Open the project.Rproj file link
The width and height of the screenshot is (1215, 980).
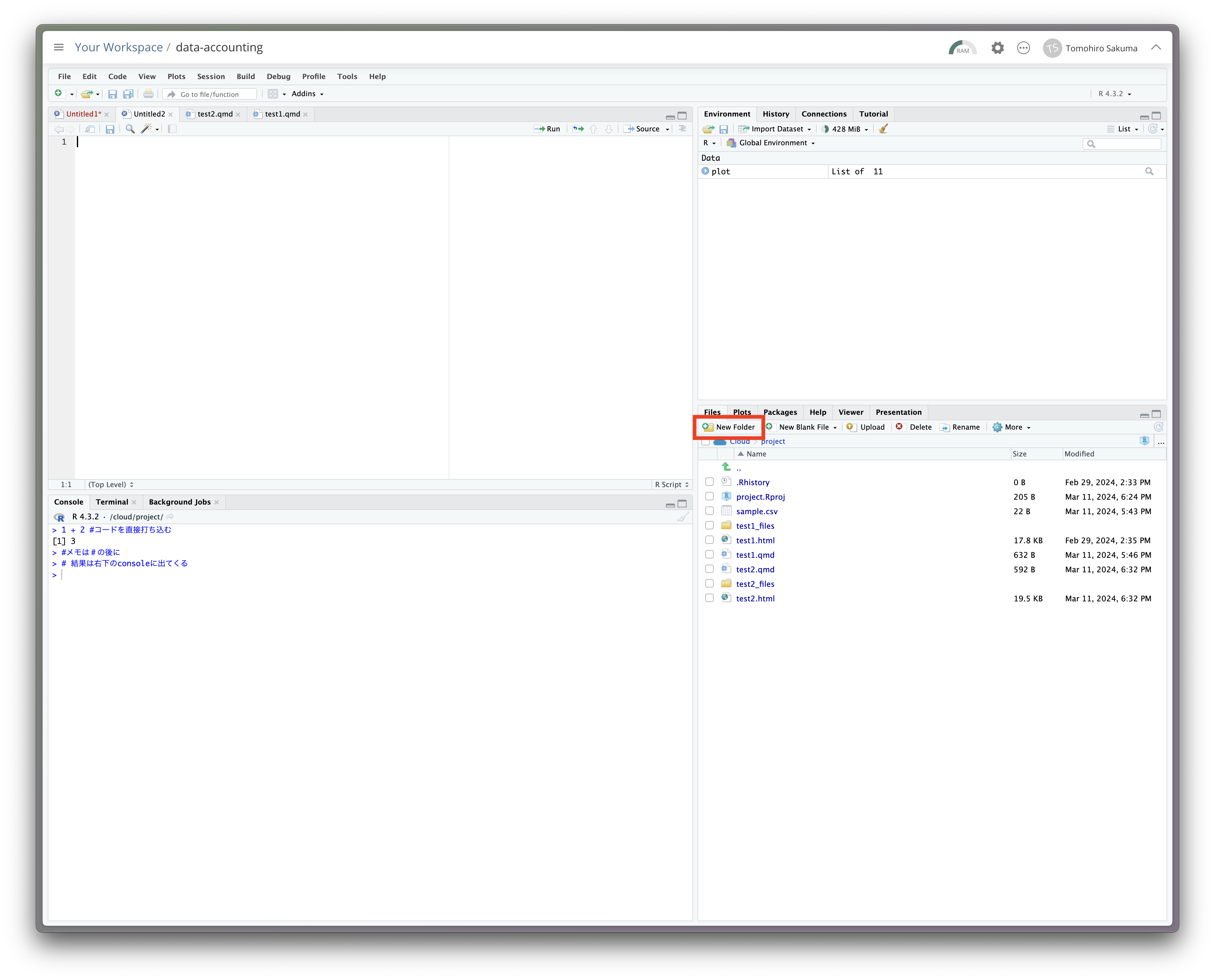[760, 497]
